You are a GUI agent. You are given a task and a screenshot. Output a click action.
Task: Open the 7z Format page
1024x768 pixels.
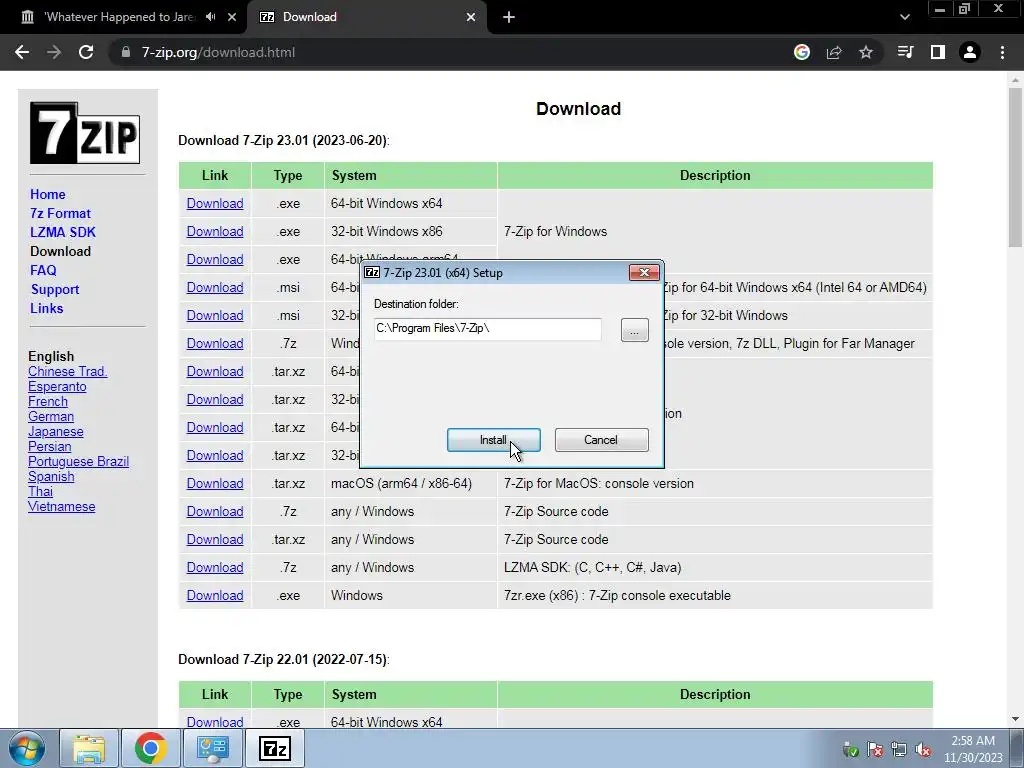click(x=60, y=214)
